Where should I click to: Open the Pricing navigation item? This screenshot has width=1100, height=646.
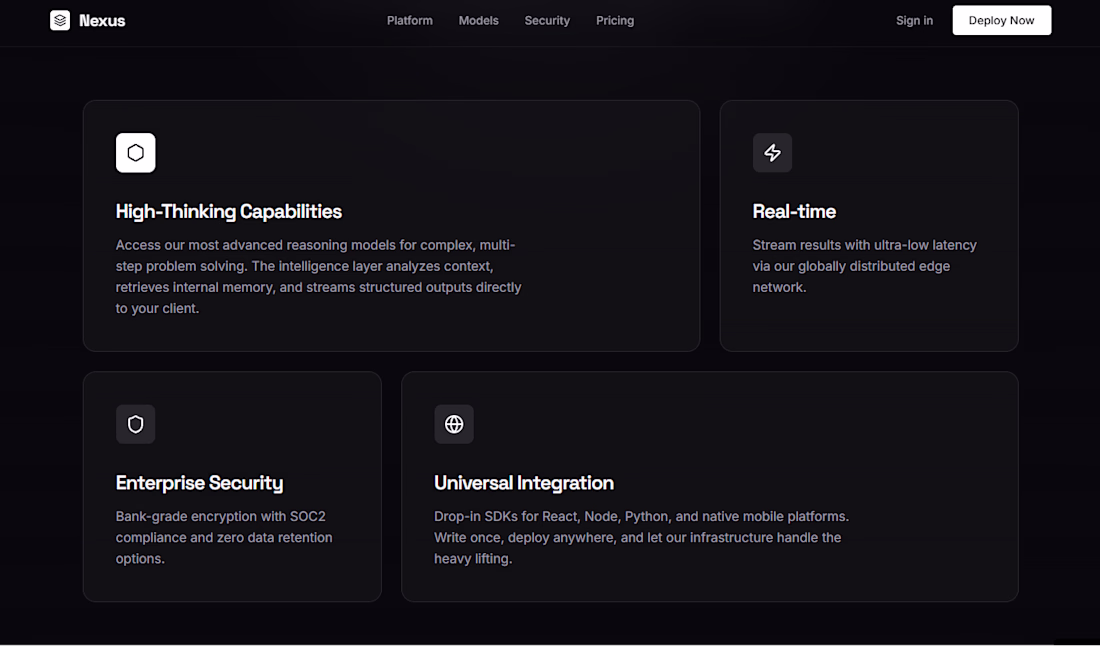pyautogui.click(x=615, y=21)
